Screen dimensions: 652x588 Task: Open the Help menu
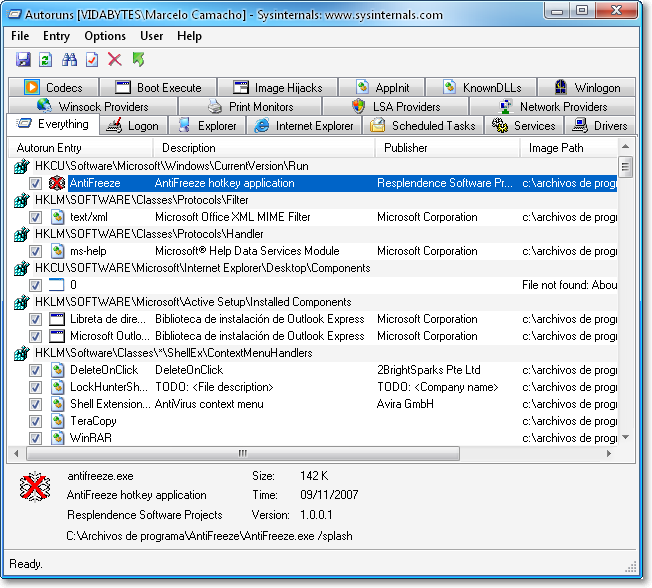tap(189, 36)
